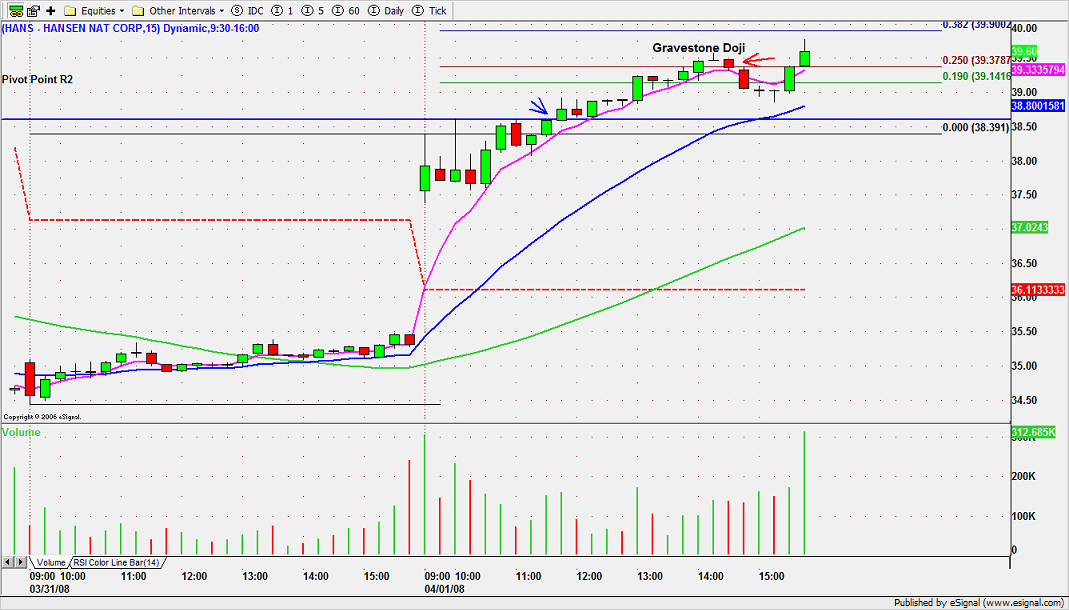Click the 40.00 price axis label

tap(1025, 28)
